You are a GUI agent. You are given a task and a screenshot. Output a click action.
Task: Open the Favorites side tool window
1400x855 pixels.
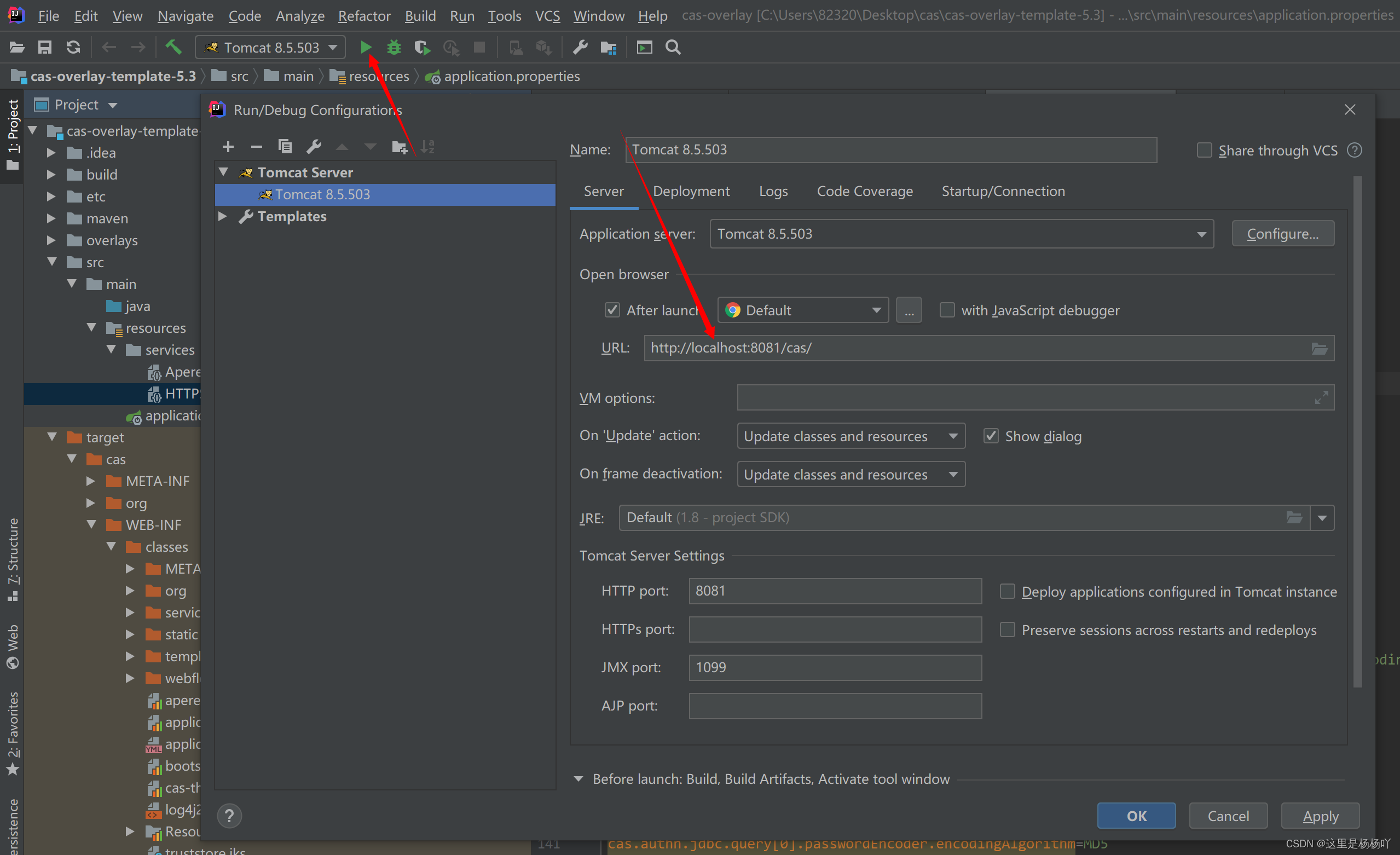coord(13,733)
